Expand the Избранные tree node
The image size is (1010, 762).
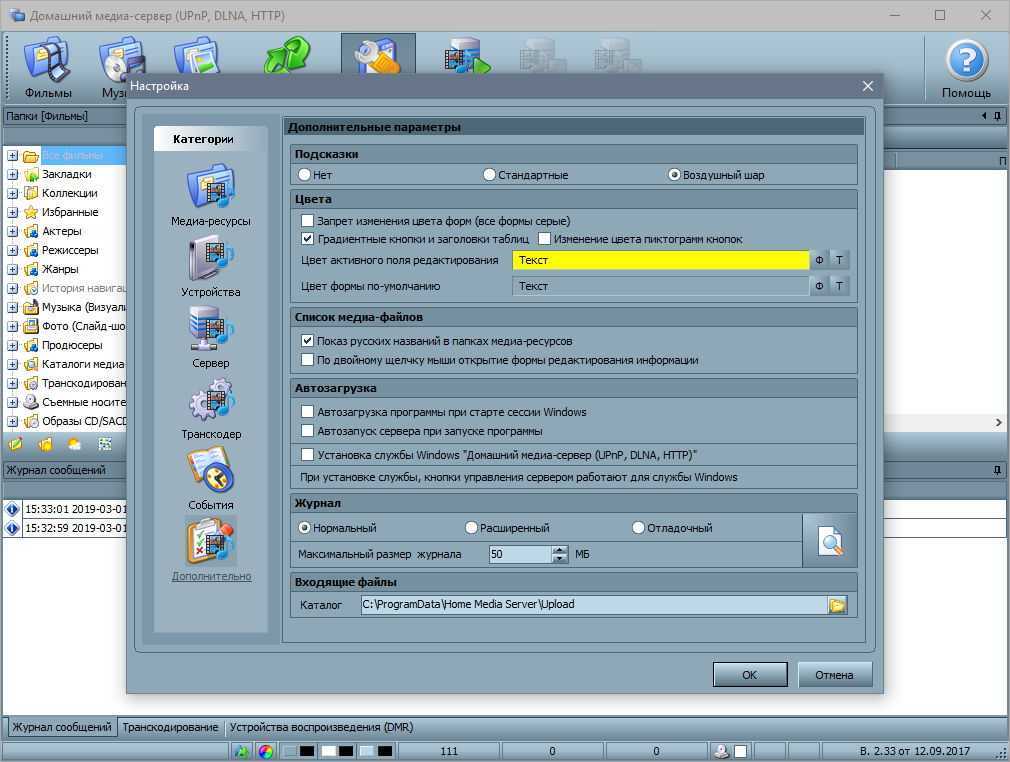pyautogui.click(x=12, y=212)
